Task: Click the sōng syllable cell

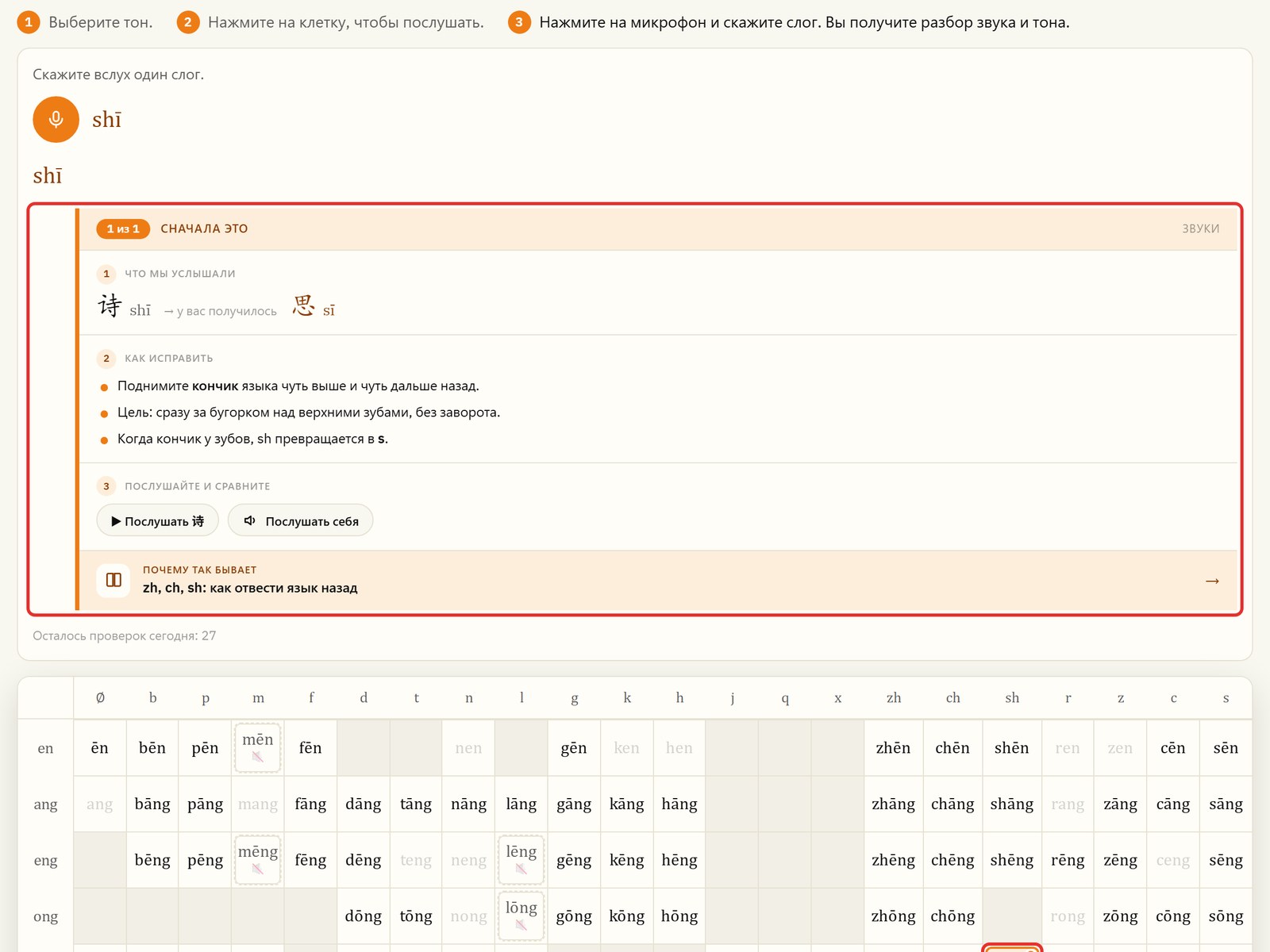Action: pyautogui.click(x=1226, y=916)
